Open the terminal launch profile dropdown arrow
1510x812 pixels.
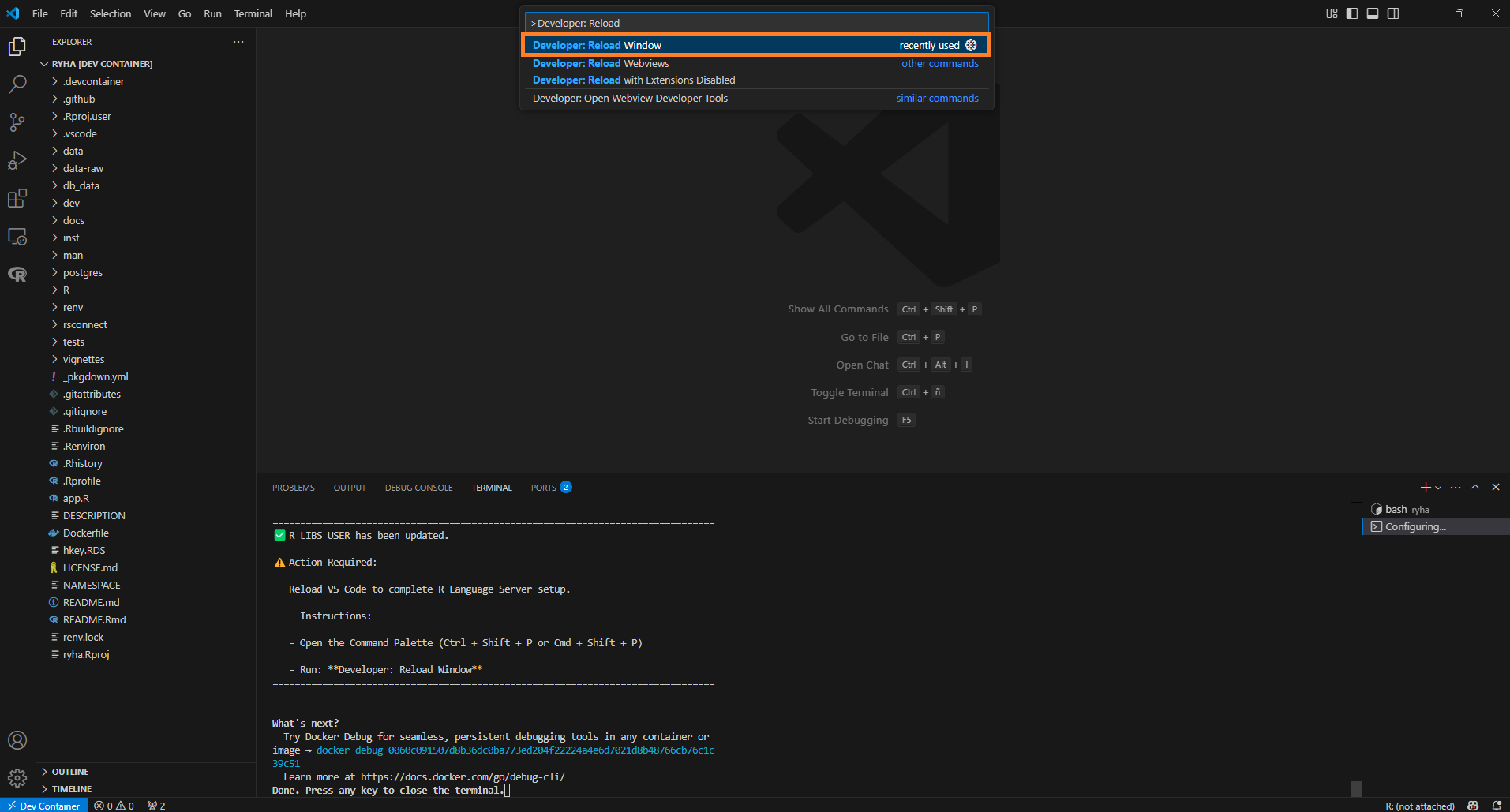pos(1438,488)
